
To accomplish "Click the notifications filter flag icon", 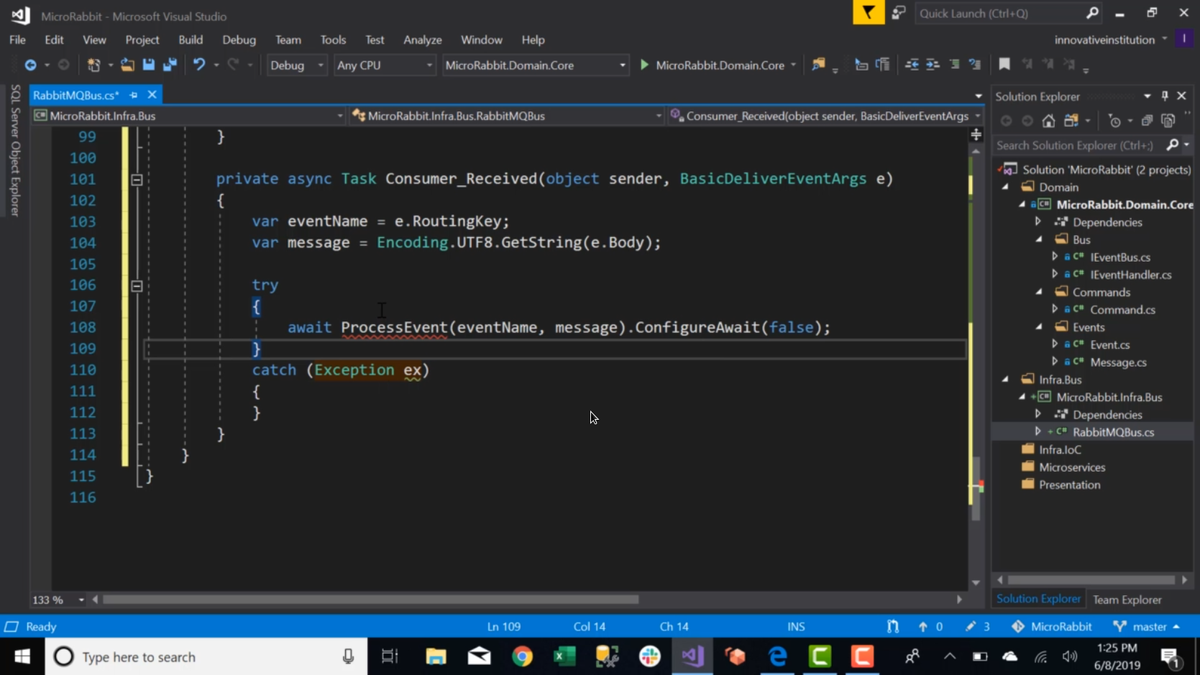I will [x=868, y=13].
